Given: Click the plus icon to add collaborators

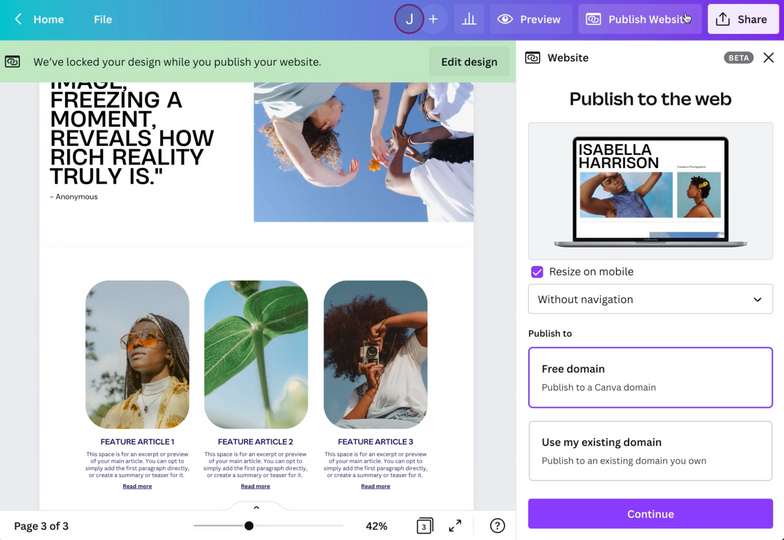Looking at the screenshot, I should (x=433, y=19).
